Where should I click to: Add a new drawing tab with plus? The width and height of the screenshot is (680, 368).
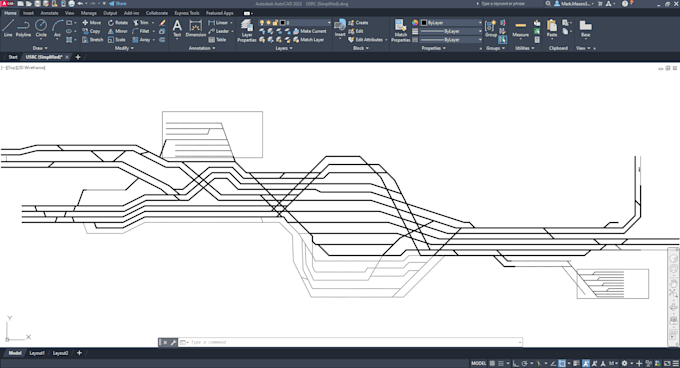click(x=78, y=57)
